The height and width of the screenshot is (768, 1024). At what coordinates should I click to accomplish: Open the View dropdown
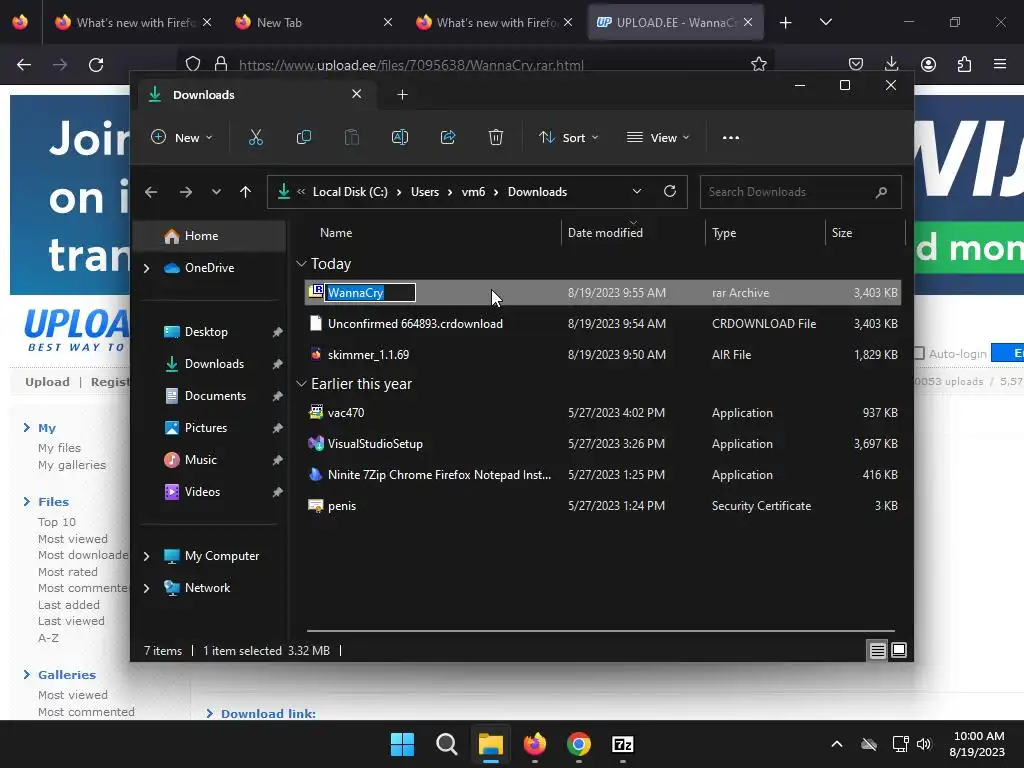tap(658, 137)
